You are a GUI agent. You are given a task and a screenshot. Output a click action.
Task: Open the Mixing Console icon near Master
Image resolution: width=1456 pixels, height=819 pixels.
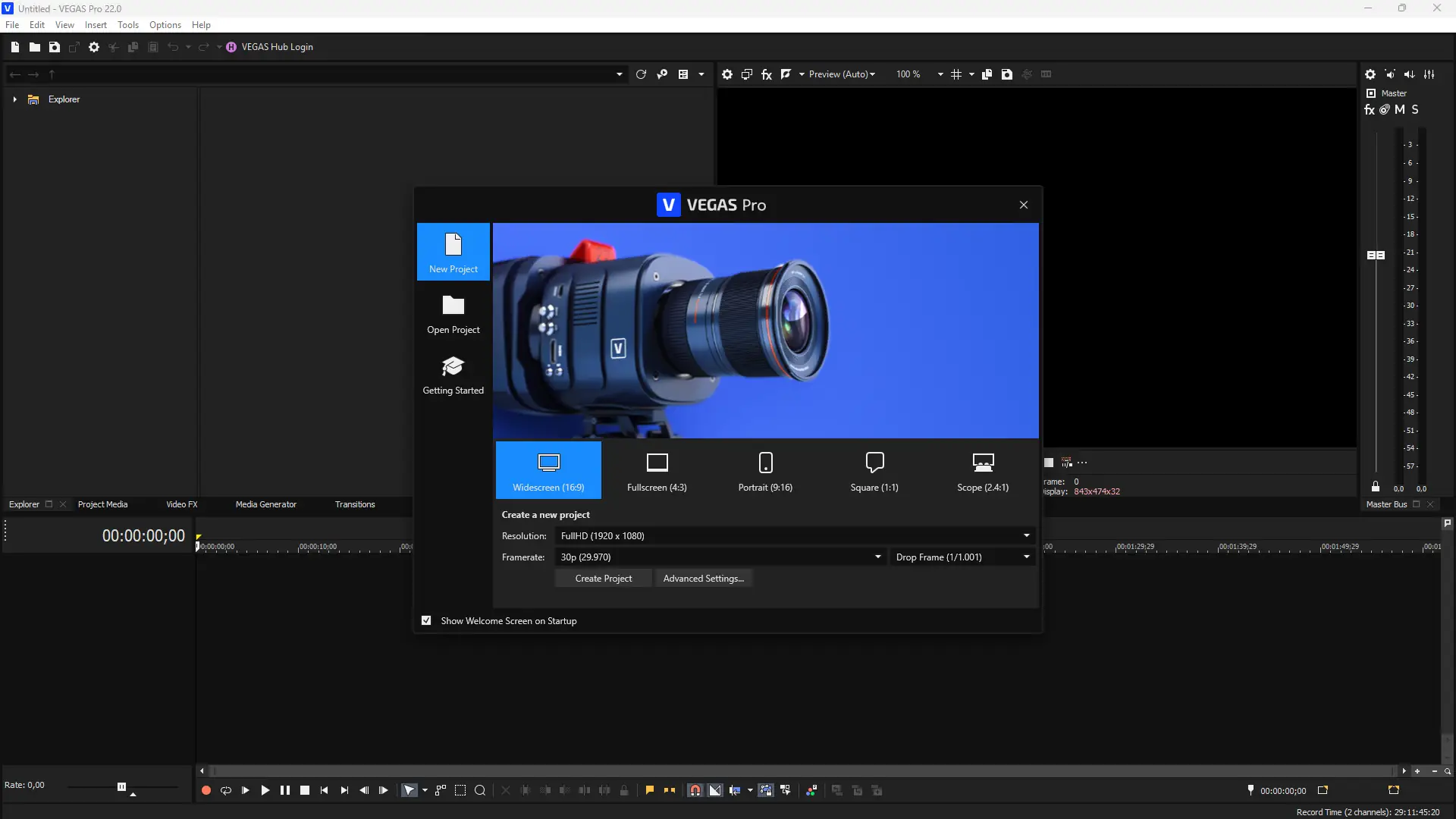click(1430, 74)
